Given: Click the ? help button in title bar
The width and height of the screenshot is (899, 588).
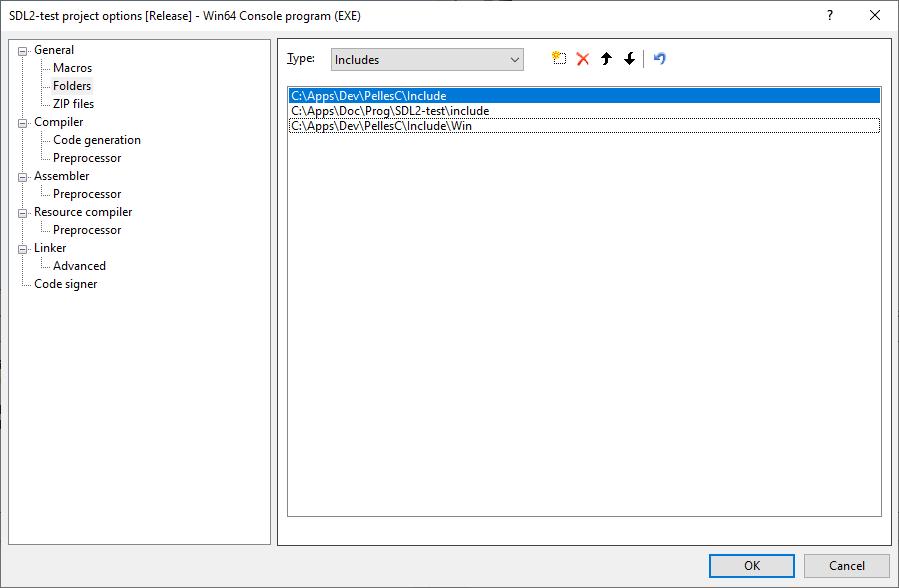Looking at the screenshot, I should point(830,15).
